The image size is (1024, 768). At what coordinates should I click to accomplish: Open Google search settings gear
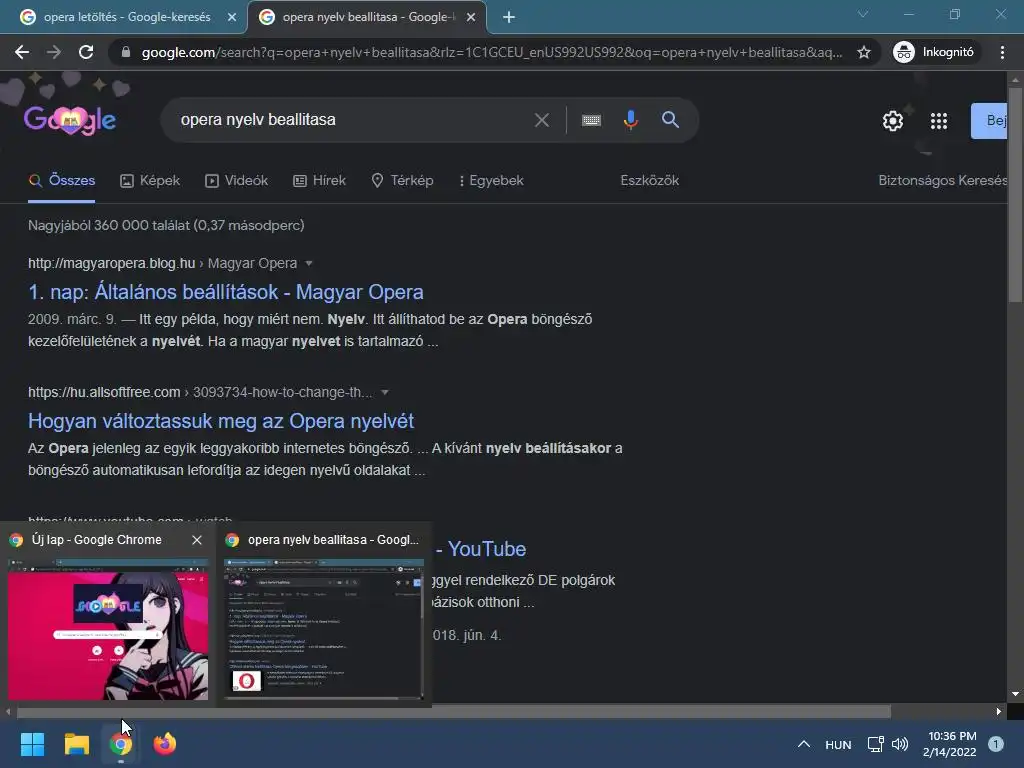point(893,121)
